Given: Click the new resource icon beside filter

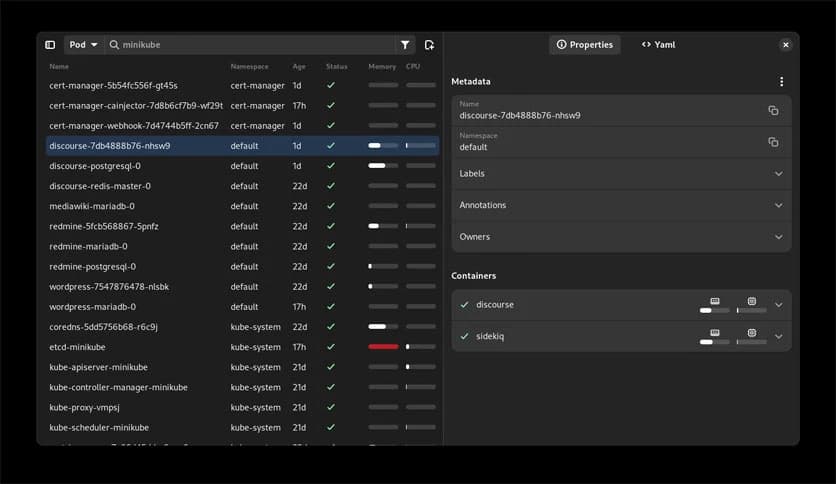Looking at the screenshot, I should tap(429, 45).
